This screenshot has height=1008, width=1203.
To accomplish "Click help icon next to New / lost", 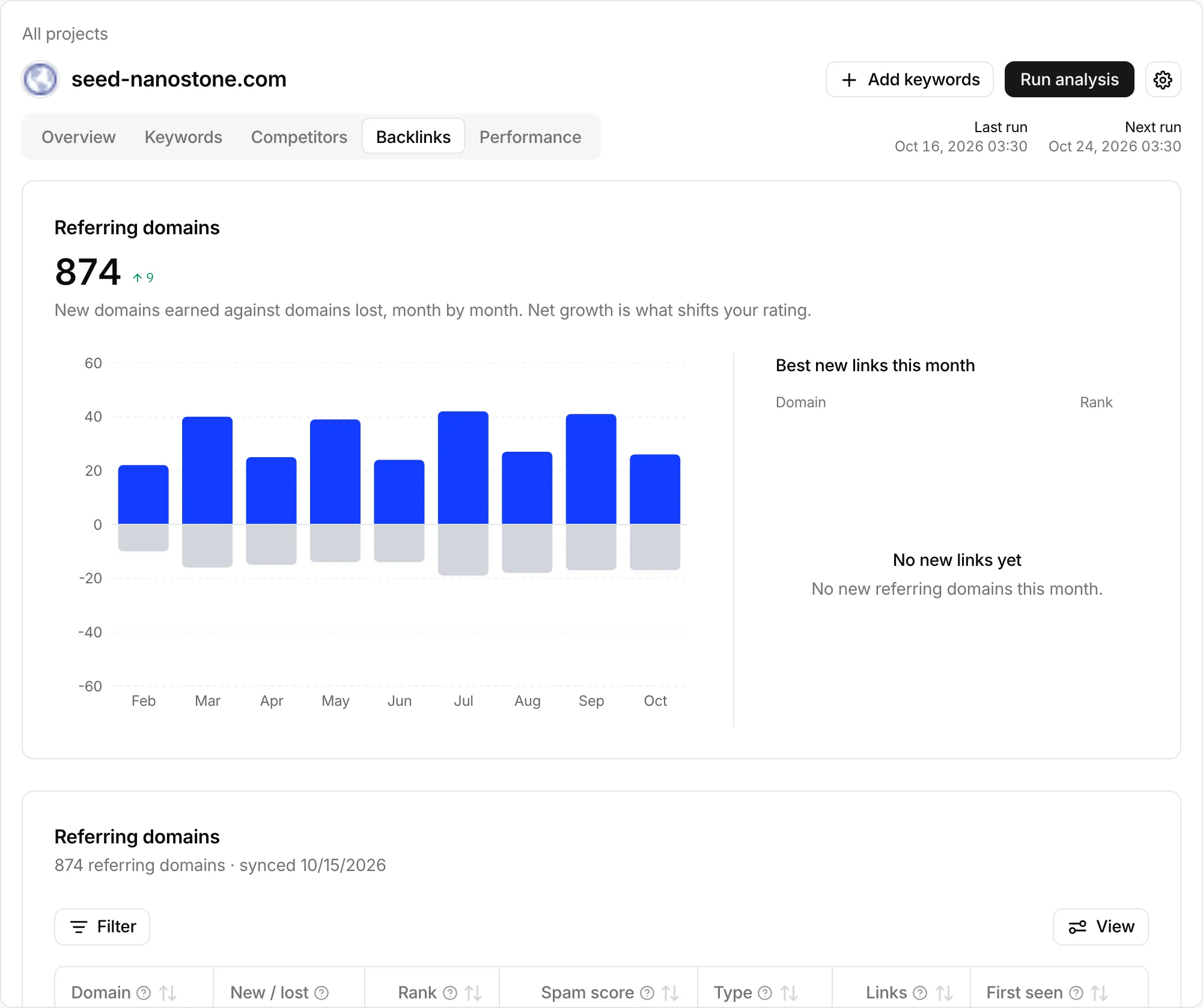I will pos(322,992).
